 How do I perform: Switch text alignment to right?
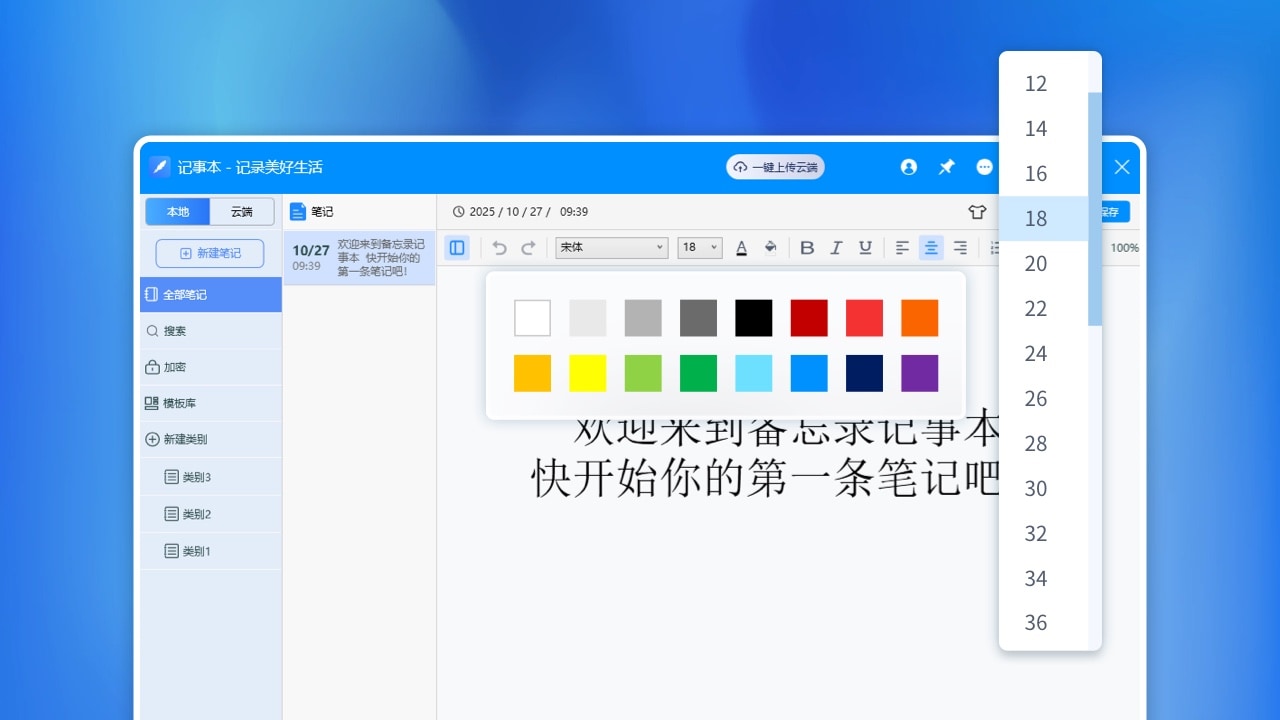click(x=960, y=247)
